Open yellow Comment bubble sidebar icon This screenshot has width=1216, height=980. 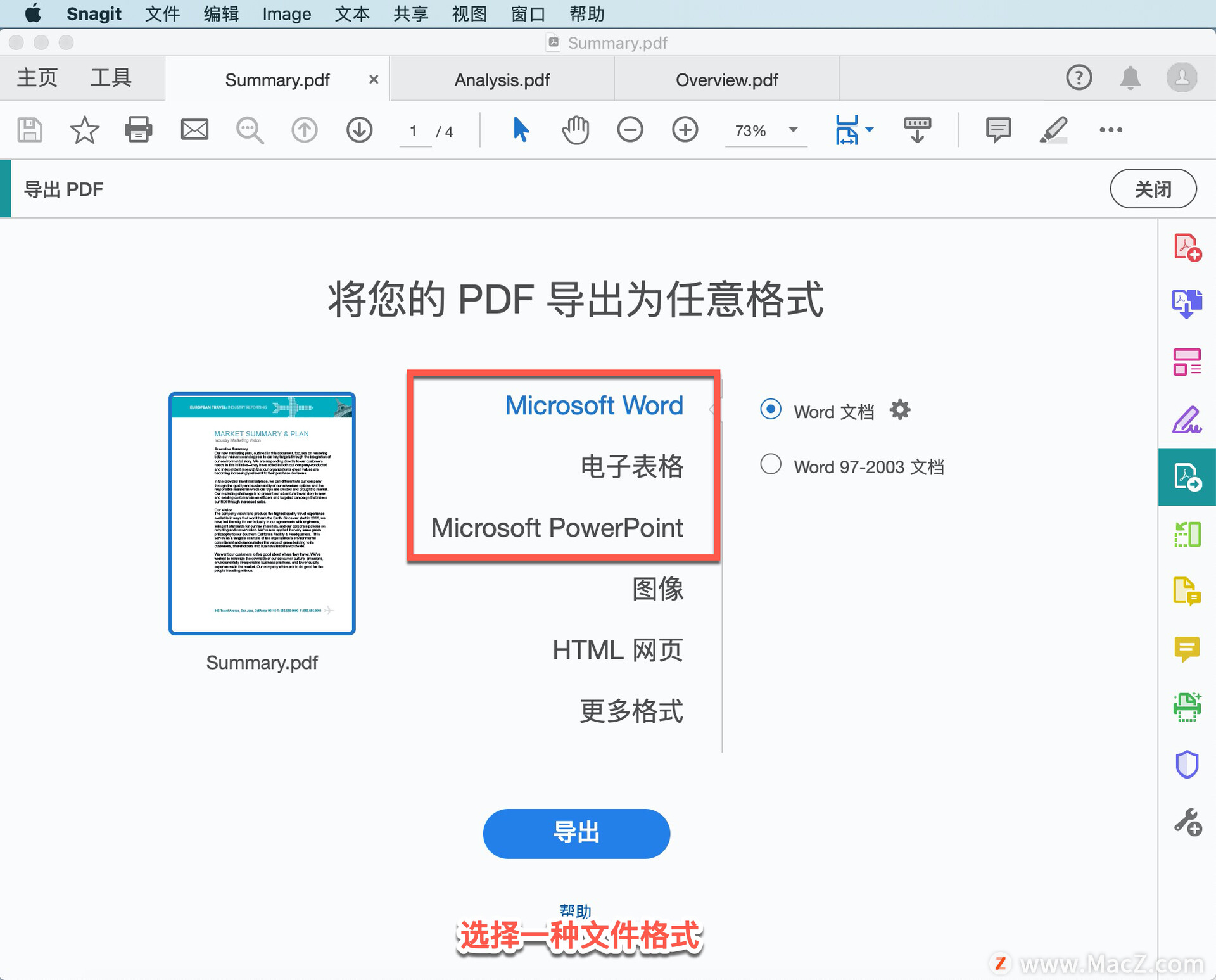[1187, 649]
